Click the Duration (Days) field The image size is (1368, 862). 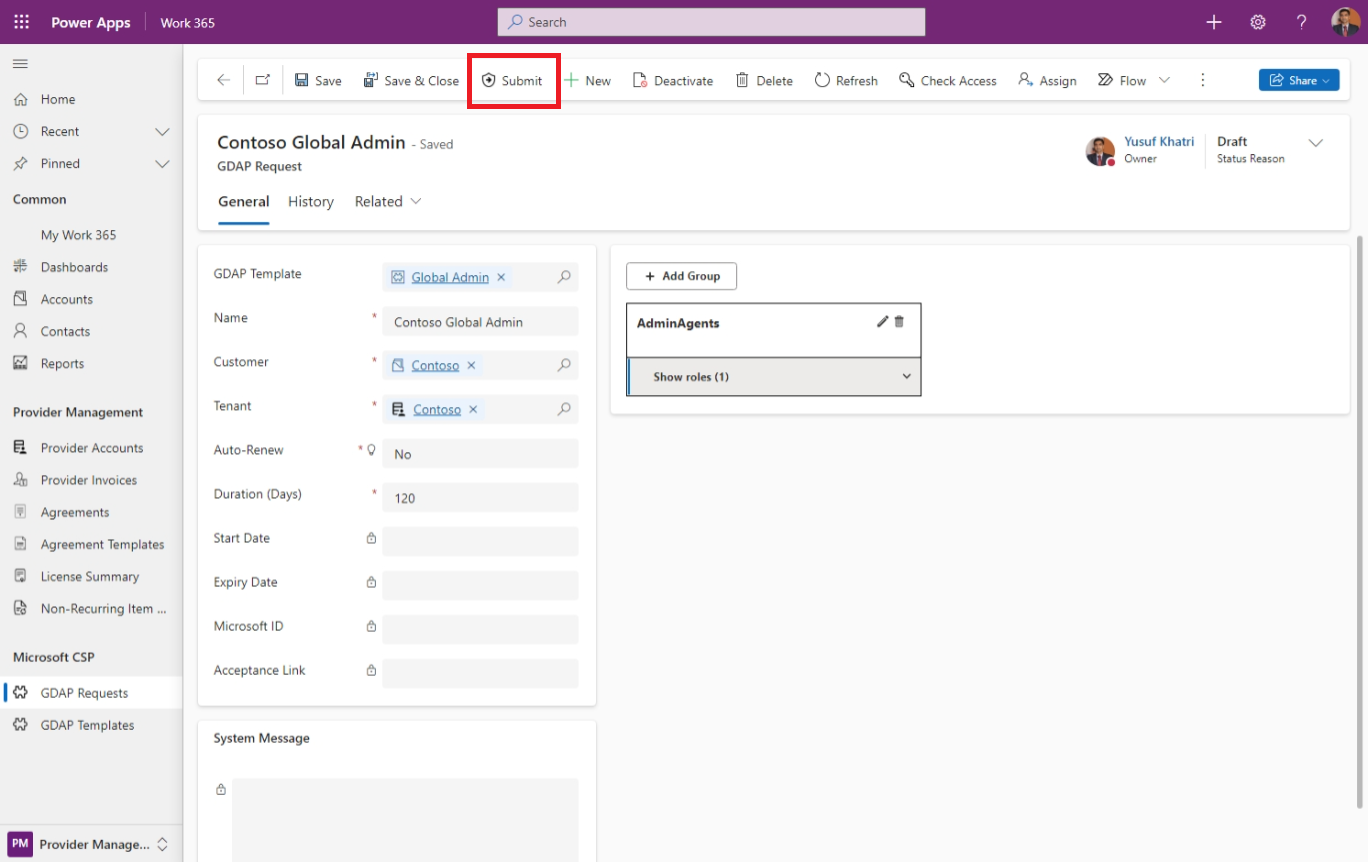click(x=480, y=498)
